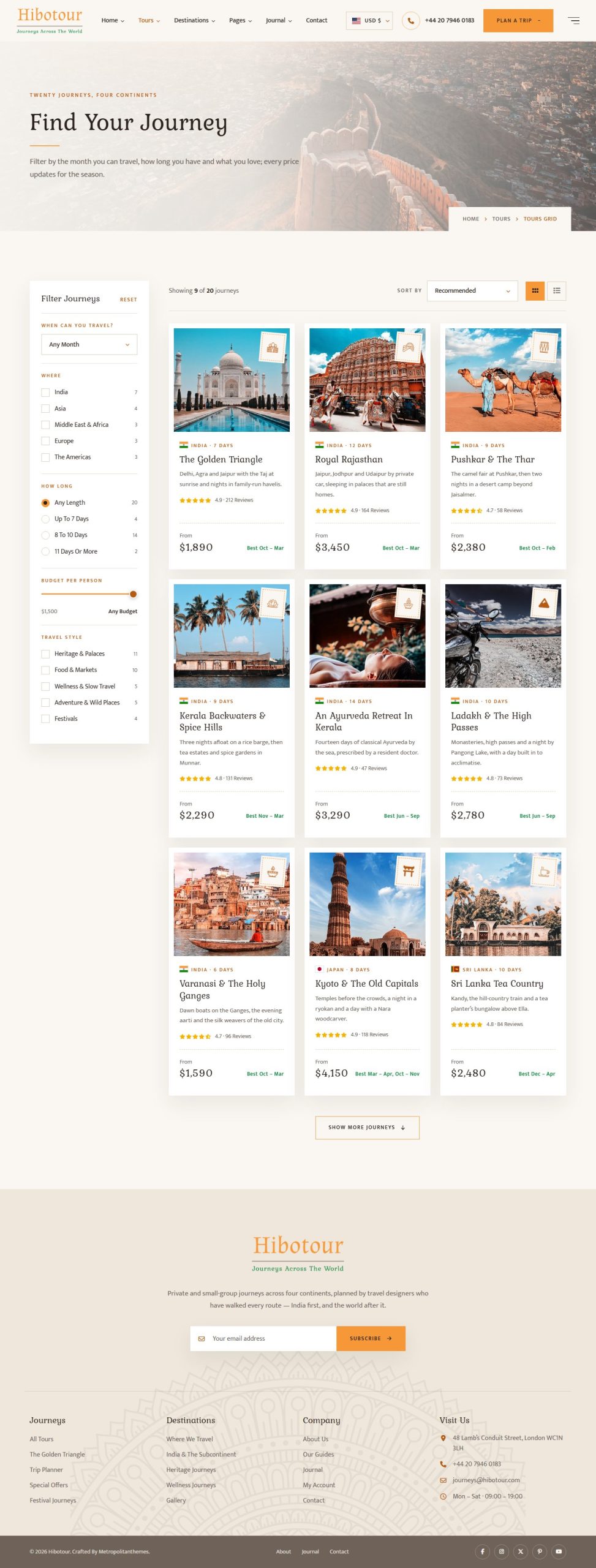The image size is (596, 1568).
Task: Check the India destination filter
Action: 45,392
